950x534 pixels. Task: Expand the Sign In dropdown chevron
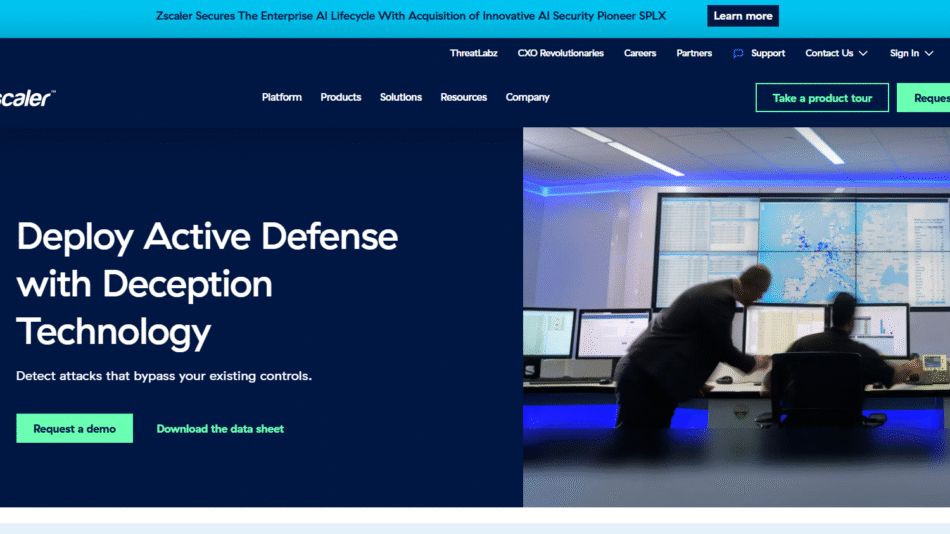[x=929, y=53]
